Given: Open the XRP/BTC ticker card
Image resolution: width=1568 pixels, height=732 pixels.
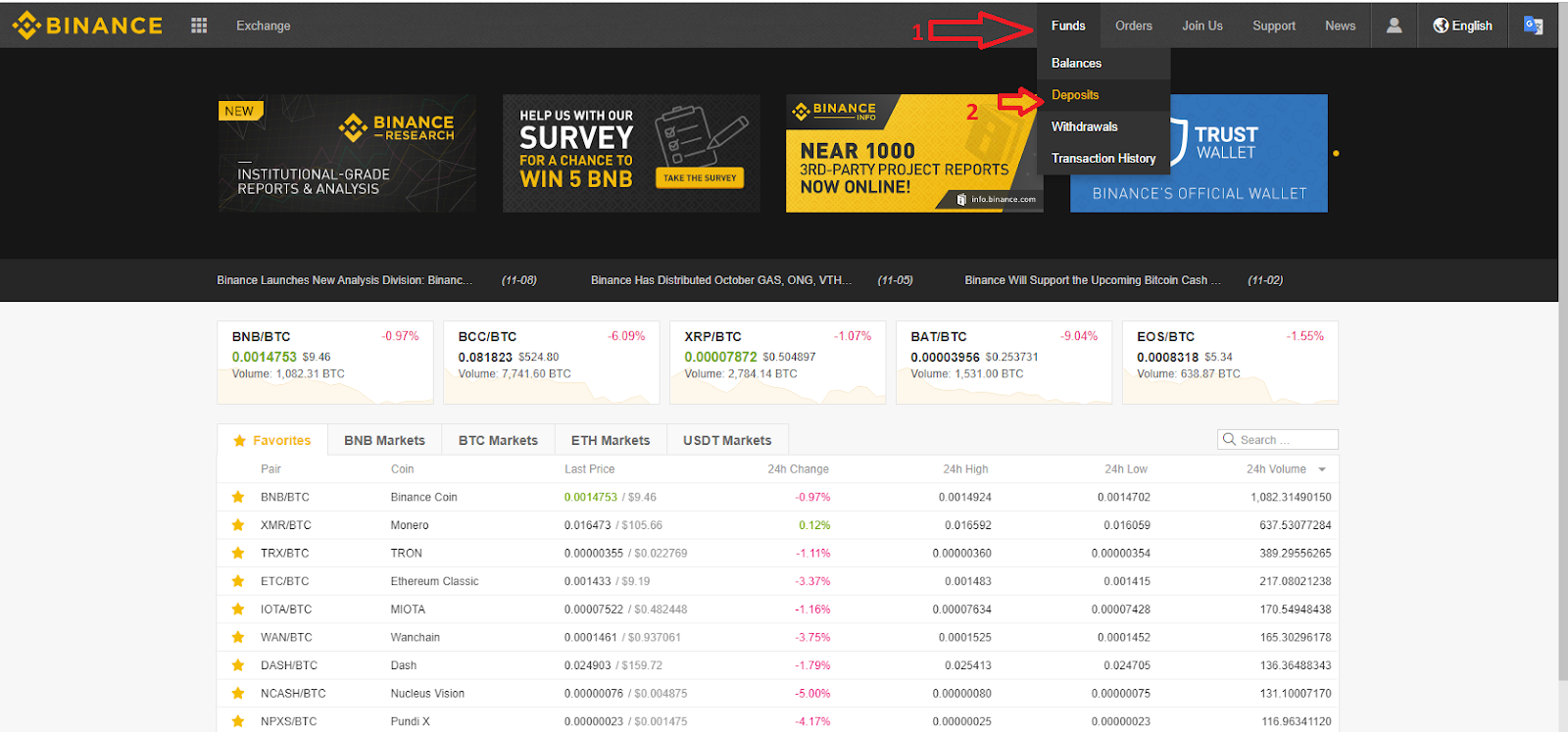Looking at the screenshot, I should [777, 363].
